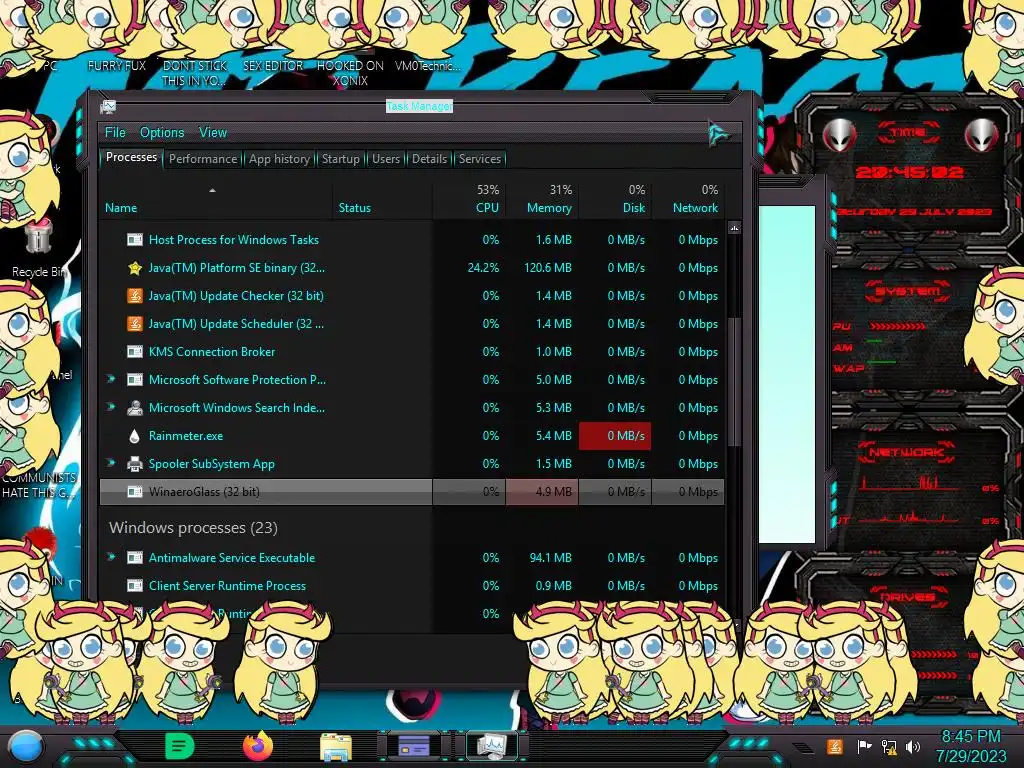1024x768 pixels.
Task: Click the Client Server Runtime Process icon
Action: click(135, 586)
